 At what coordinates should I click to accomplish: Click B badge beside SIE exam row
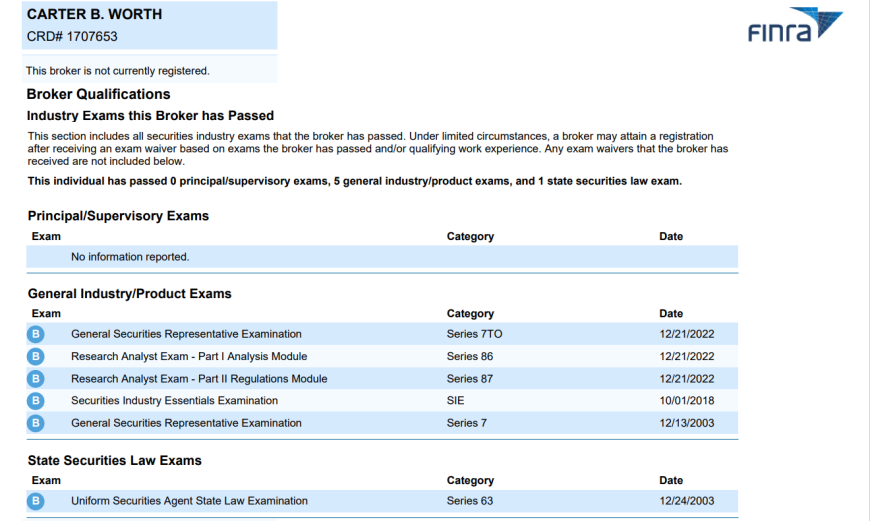point(36,401)
